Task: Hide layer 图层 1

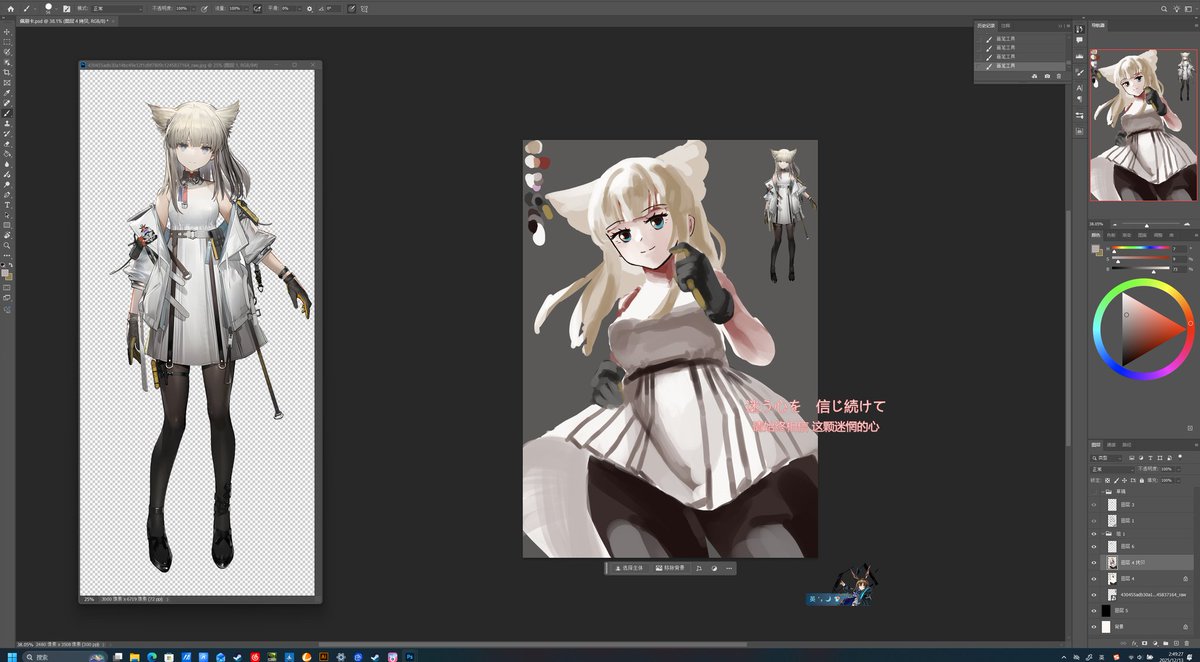Action: pyautogui.click(x=1094, y=520)
